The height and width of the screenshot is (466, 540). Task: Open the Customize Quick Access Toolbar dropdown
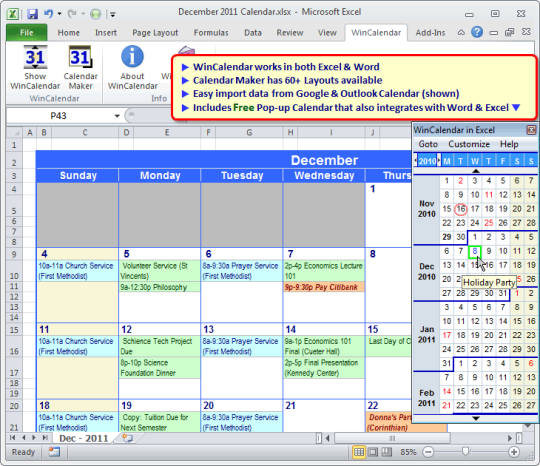click(113, 14)
